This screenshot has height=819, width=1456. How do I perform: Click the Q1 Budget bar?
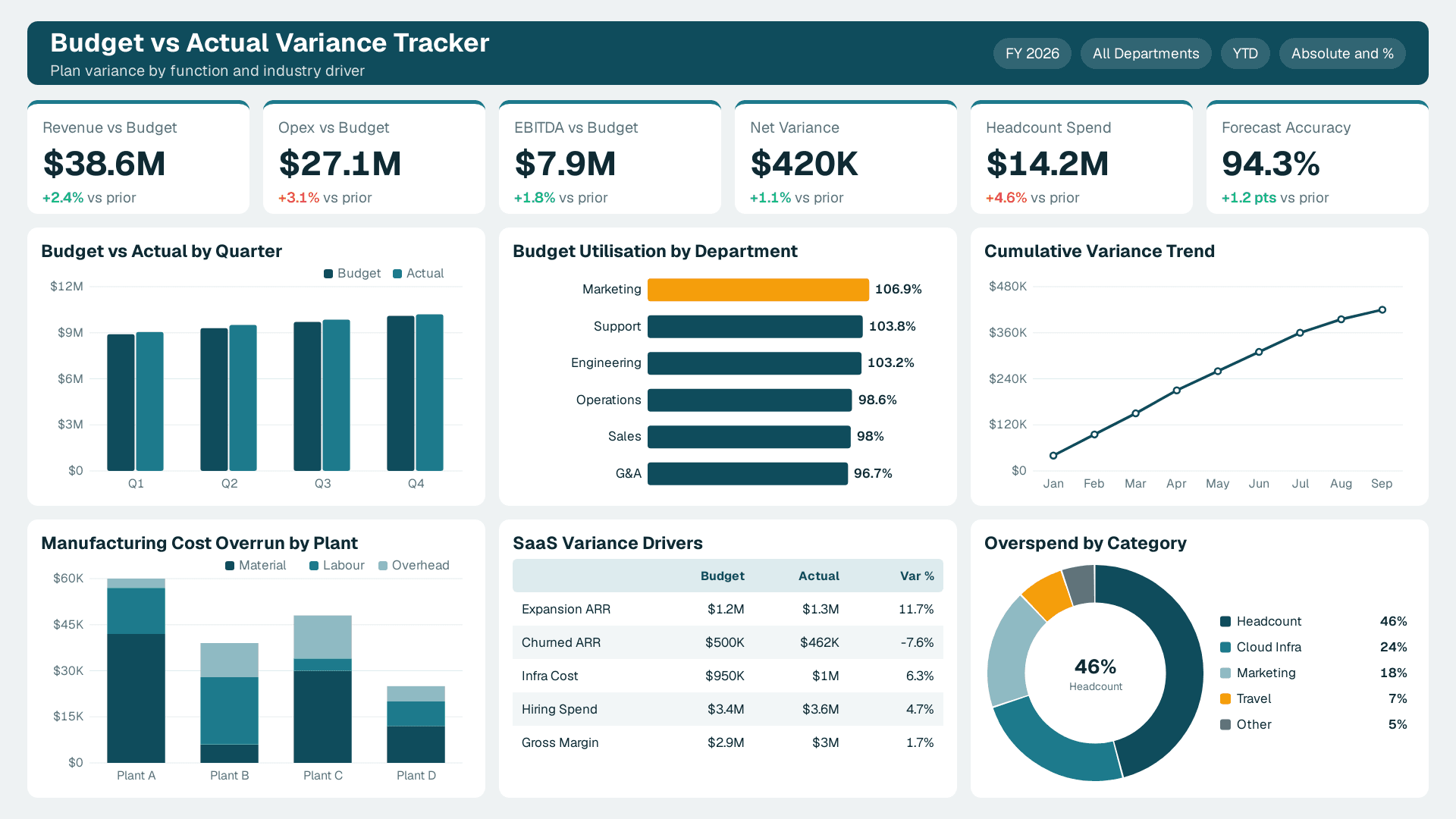click(121, 403)
